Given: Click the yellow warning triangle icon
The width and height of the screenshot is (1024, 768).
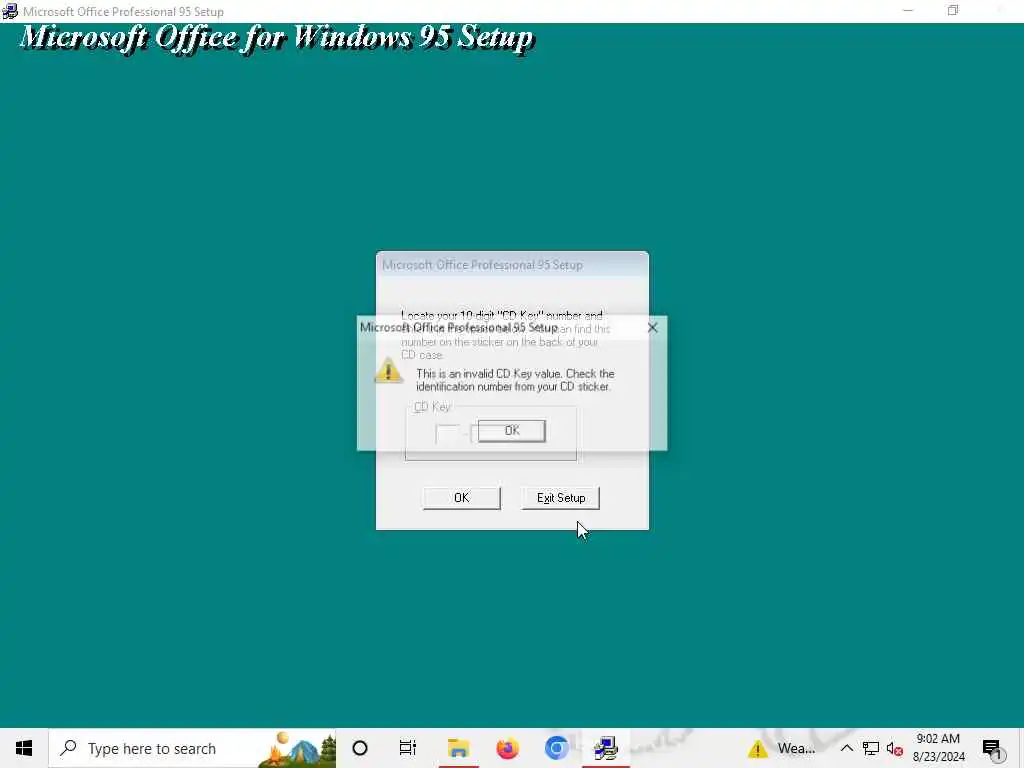Looking at the screenshot, I should point(389,370).
